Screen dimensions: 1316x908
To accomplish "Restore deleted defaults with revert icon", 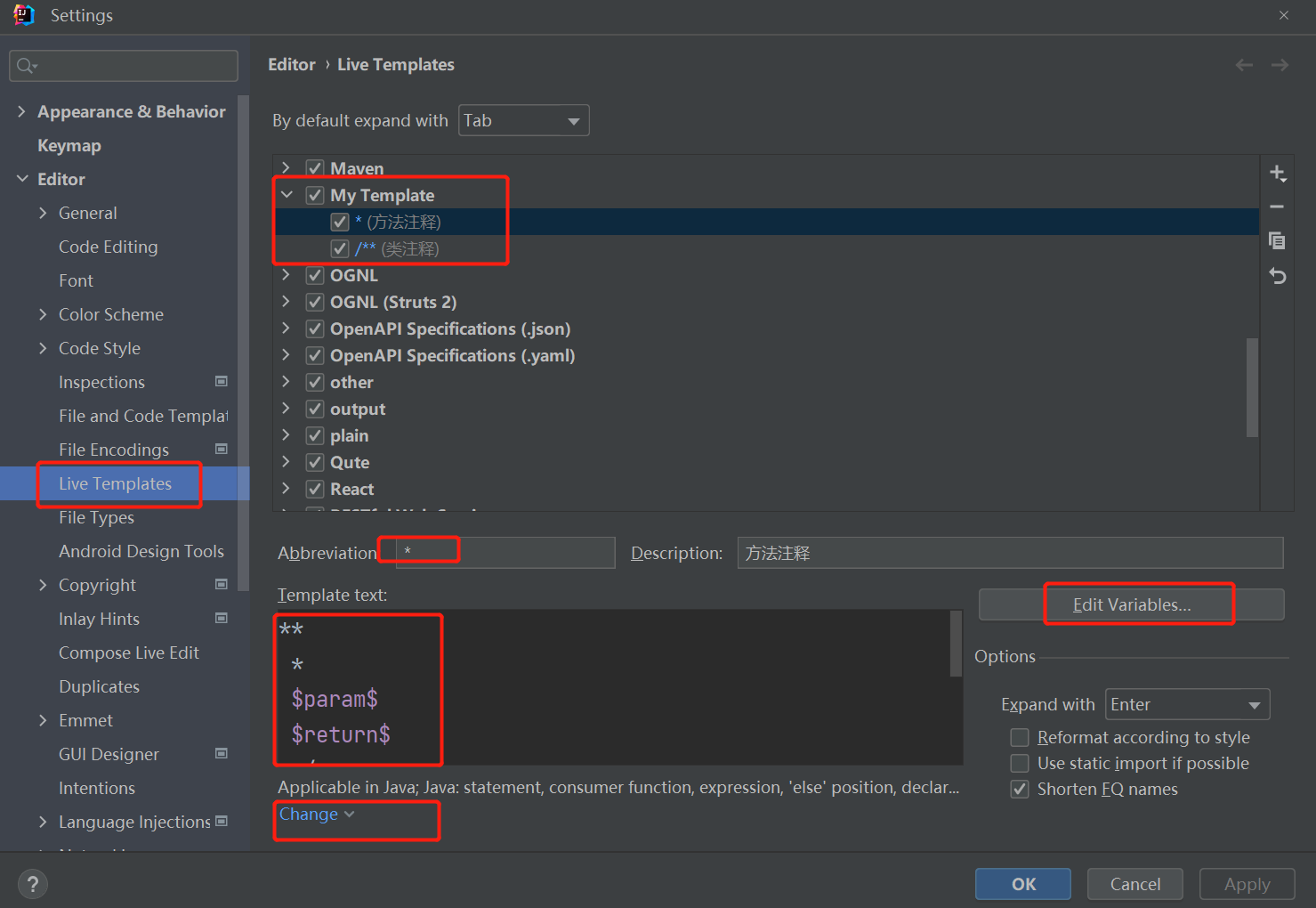I will click(1278, 276).
